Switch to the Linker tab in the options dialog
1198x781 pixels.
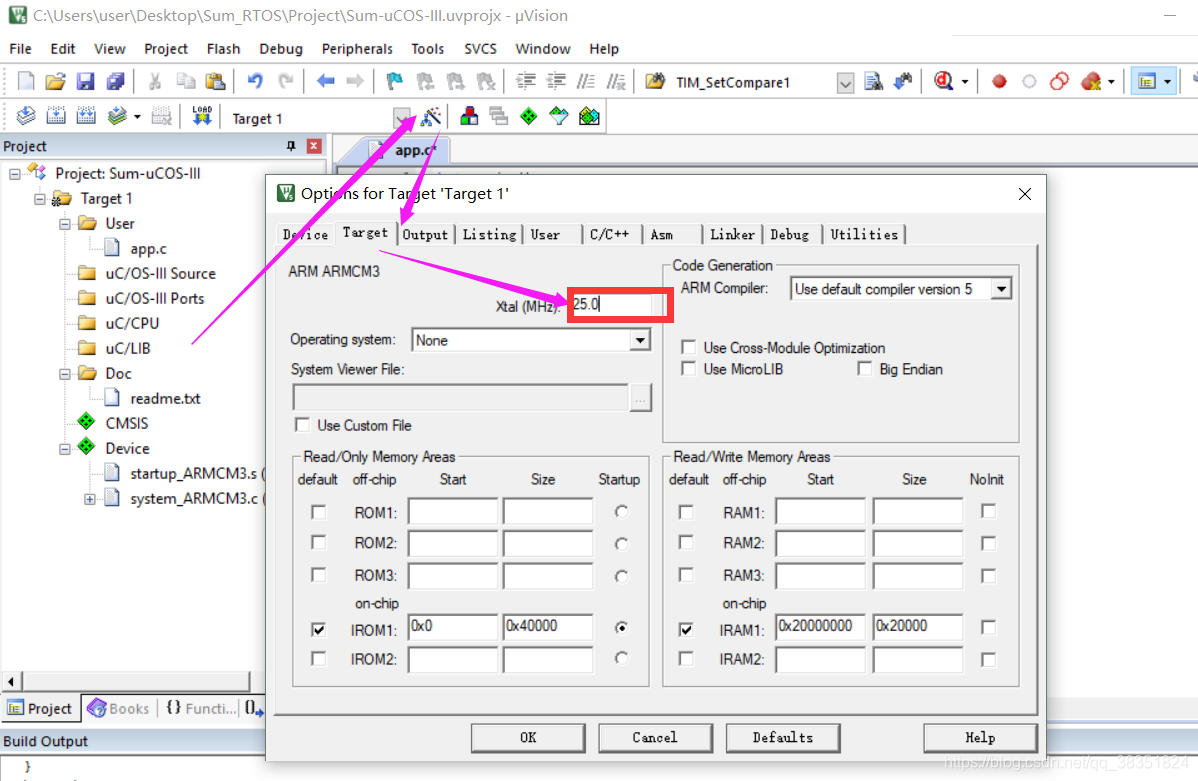tap(732, 235)
